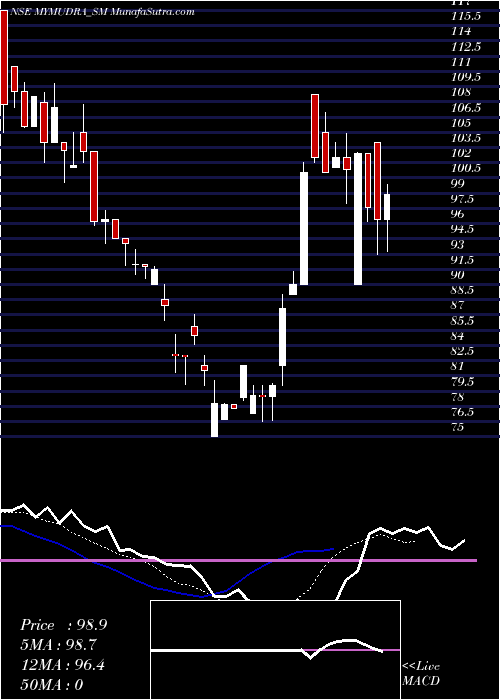Image resolution: width=500 pixels, height=700 pixels.
Task: Click the 50MA : 0 reading
Action: coord(52,684)
